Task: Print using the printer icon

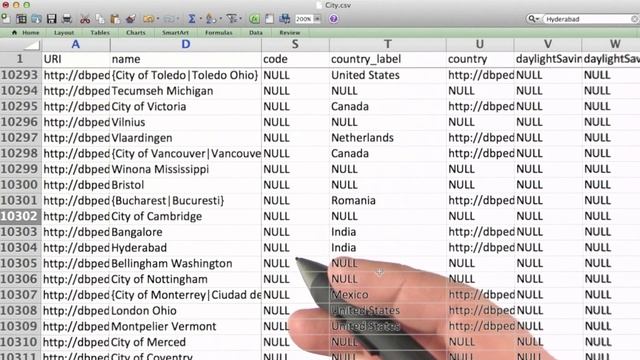Action: click(67, 19)
